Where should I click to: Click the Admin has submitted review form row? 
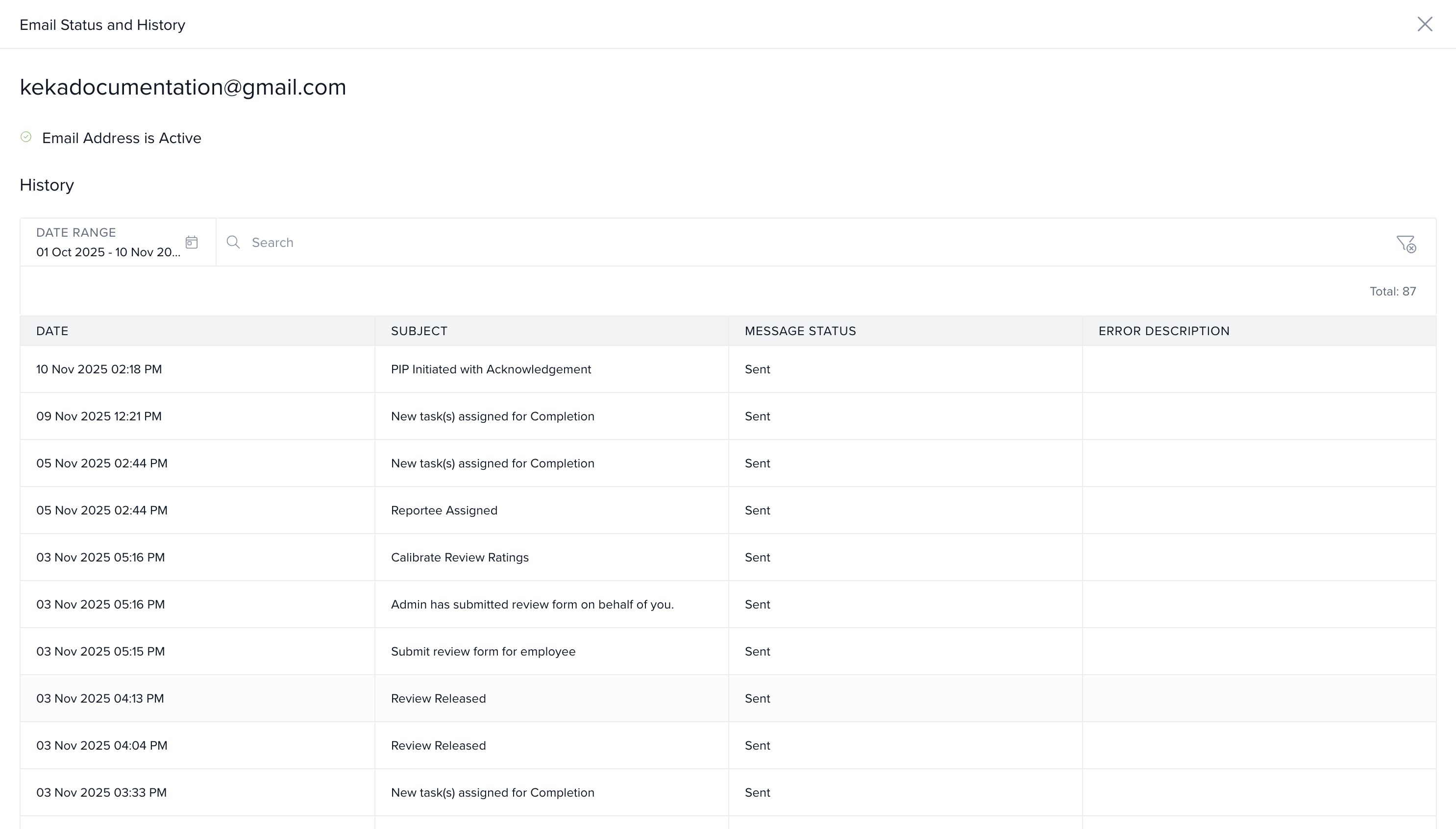click(x=532, y=605)
